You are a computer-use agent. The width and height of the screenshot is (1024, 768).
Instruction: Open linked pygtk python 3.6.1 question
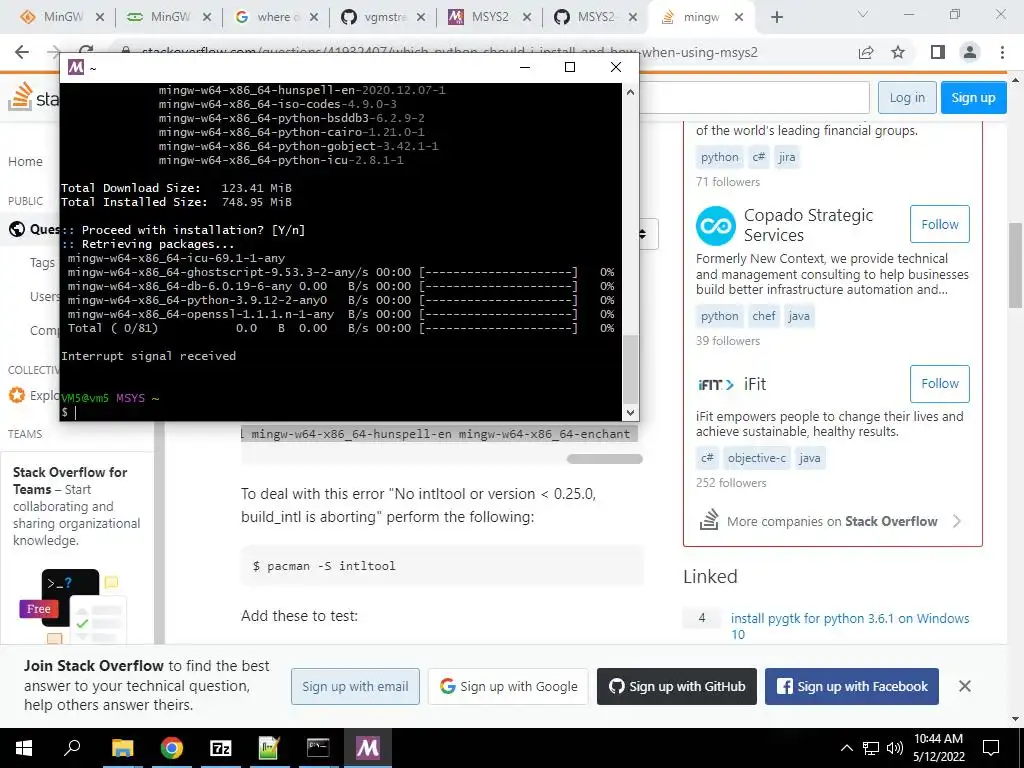pyautogui.click(x=850, y=626)
